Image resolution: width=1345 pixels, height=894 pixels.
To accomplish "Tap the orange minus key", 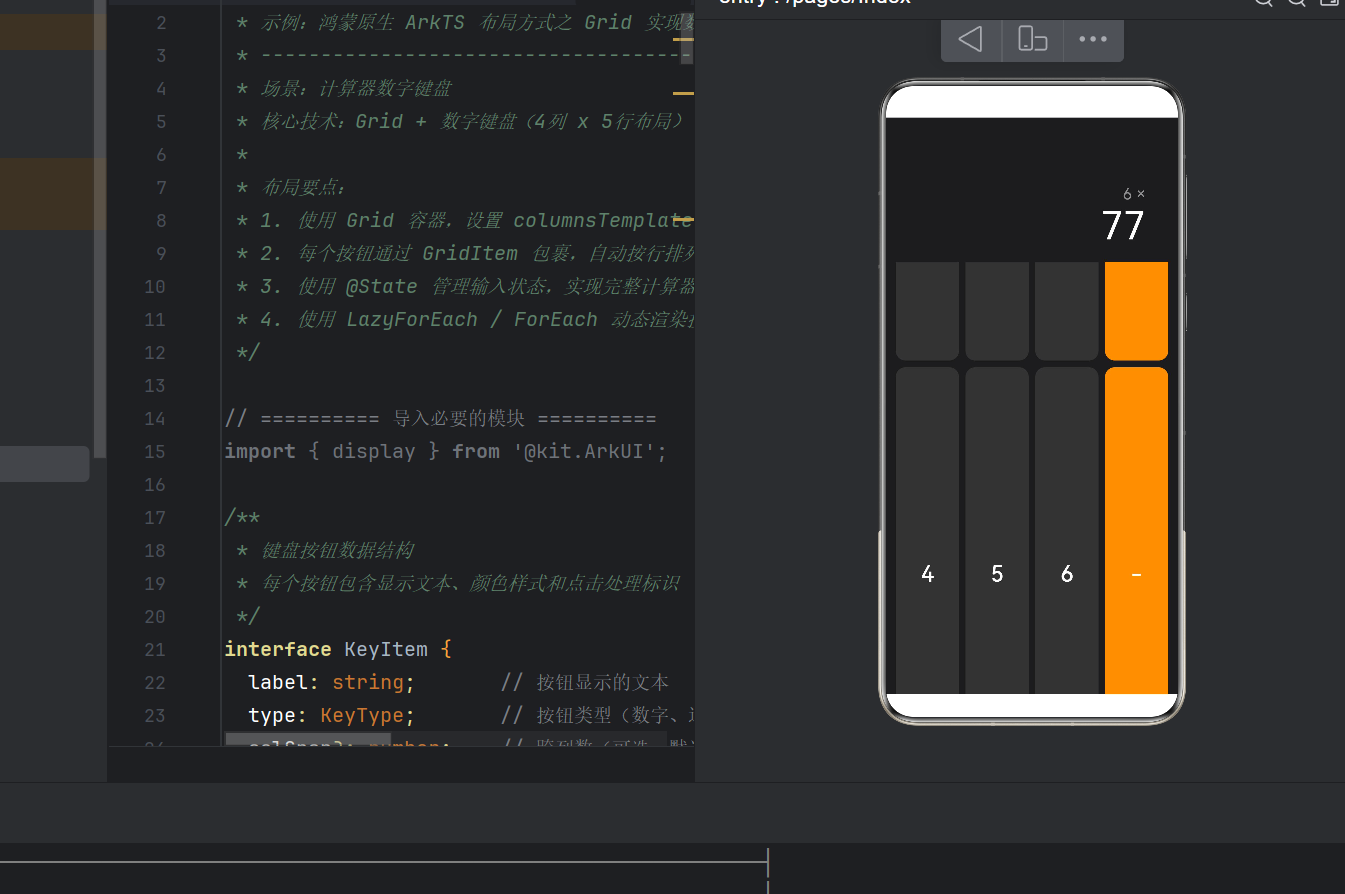I will pyautogui.click(x=1136, y=530).
